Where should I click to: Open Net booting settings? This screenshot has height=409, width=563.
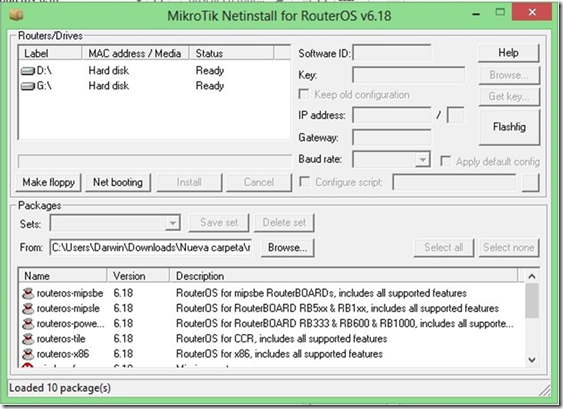(x=118, y=182)
